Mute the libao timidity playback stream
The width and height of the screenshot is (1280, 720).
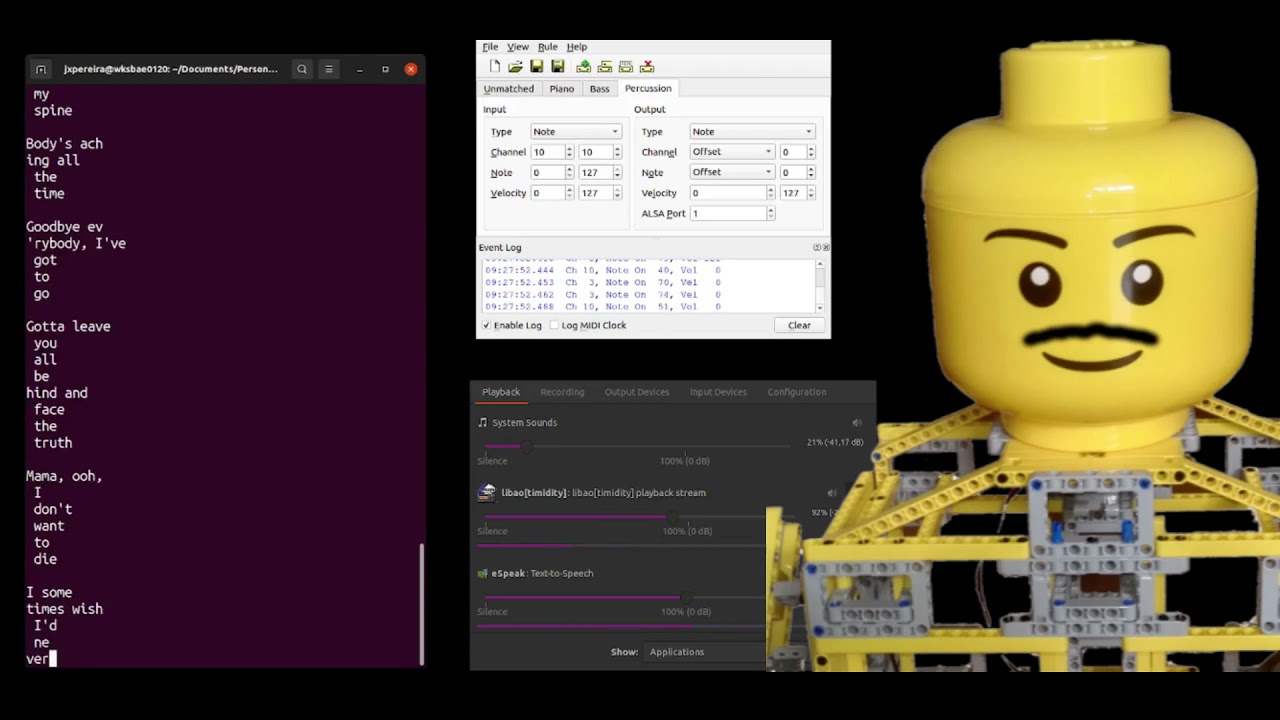[x=832, y=493]
